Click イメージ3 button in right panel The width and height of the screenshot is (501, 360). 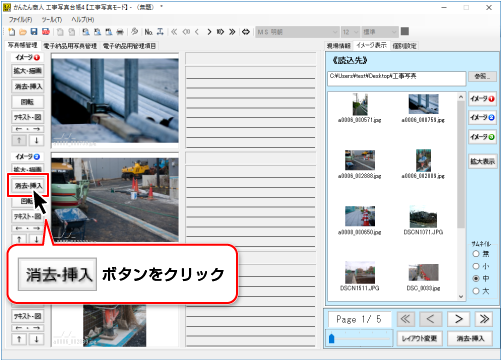coord(482,137)
